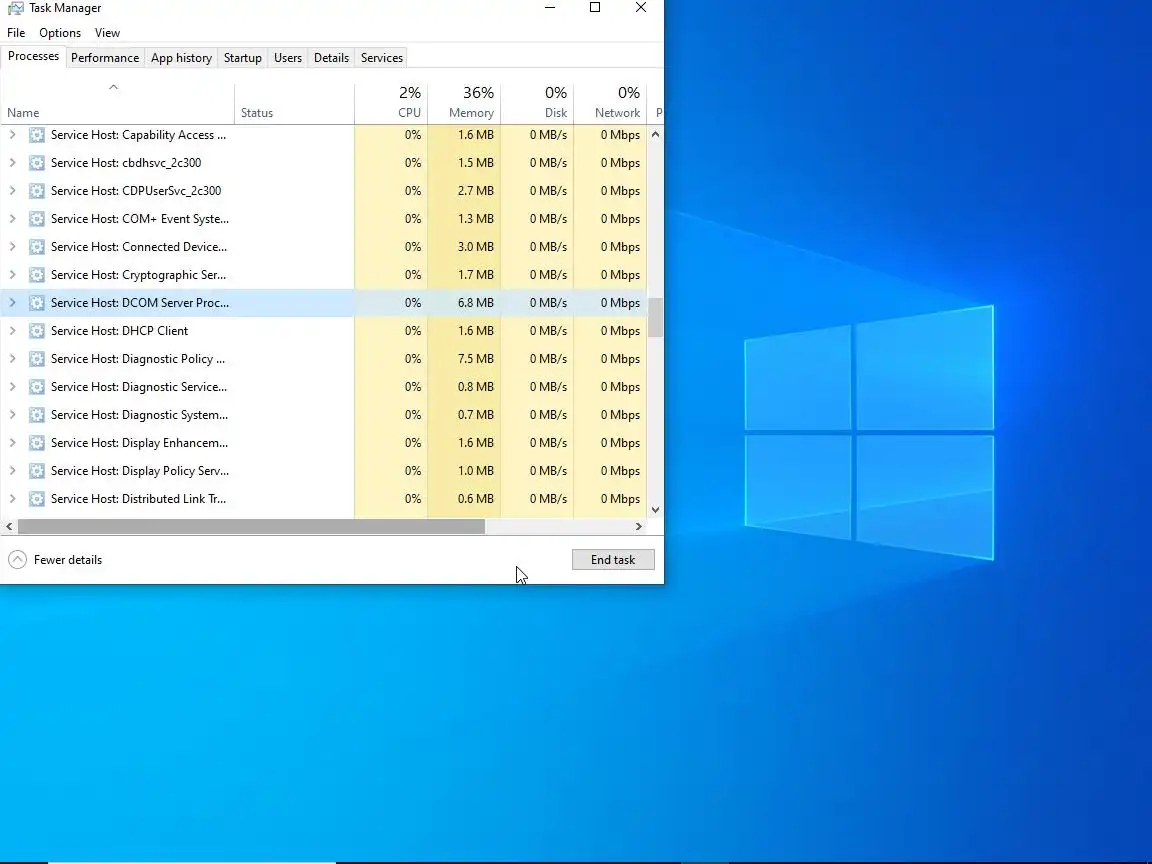Expand Service Host: Diagnostic Policy group
This screenshot has height=864, width=1152.
pos(12,359)
